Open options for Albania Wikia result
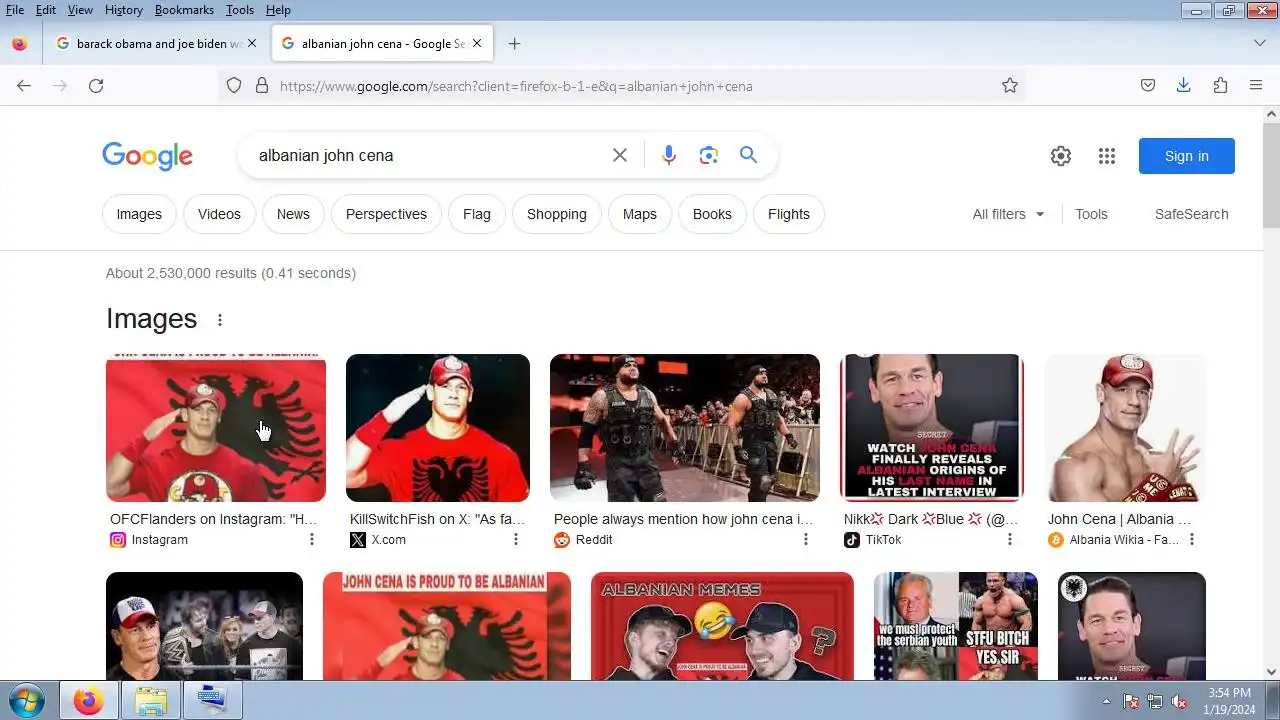 1192,540
